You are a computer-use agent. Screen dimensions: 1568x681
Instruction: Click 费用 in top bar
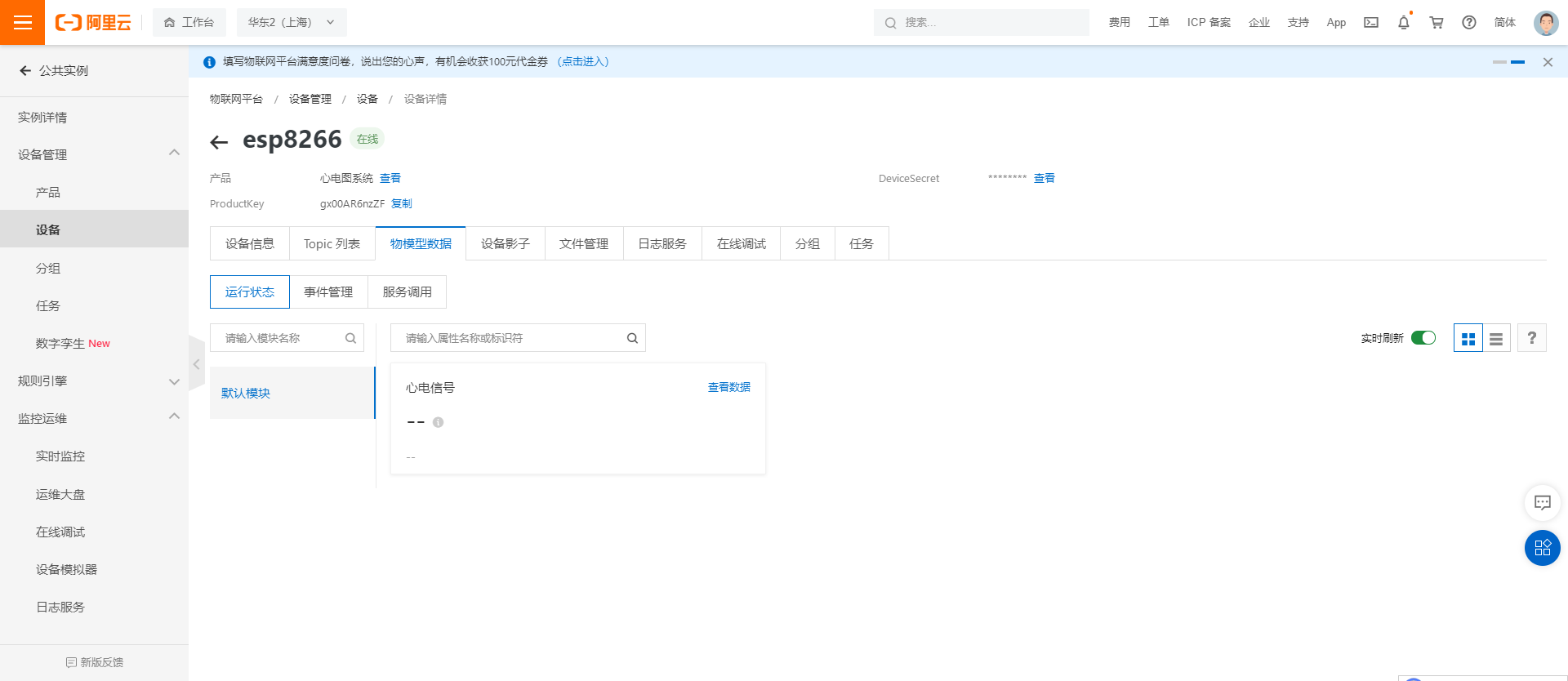[x=1120, y=23]
